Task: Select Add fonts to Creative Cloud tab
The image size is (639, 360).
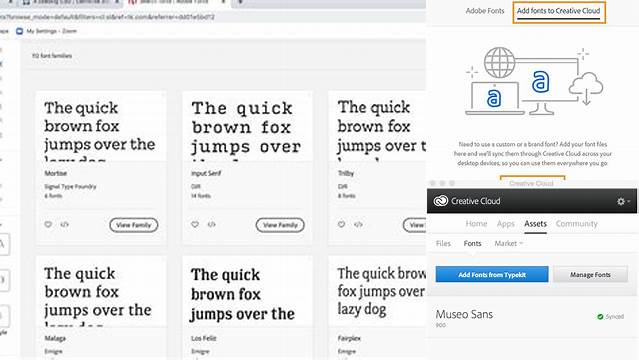Action: click(x=559, y=11)
